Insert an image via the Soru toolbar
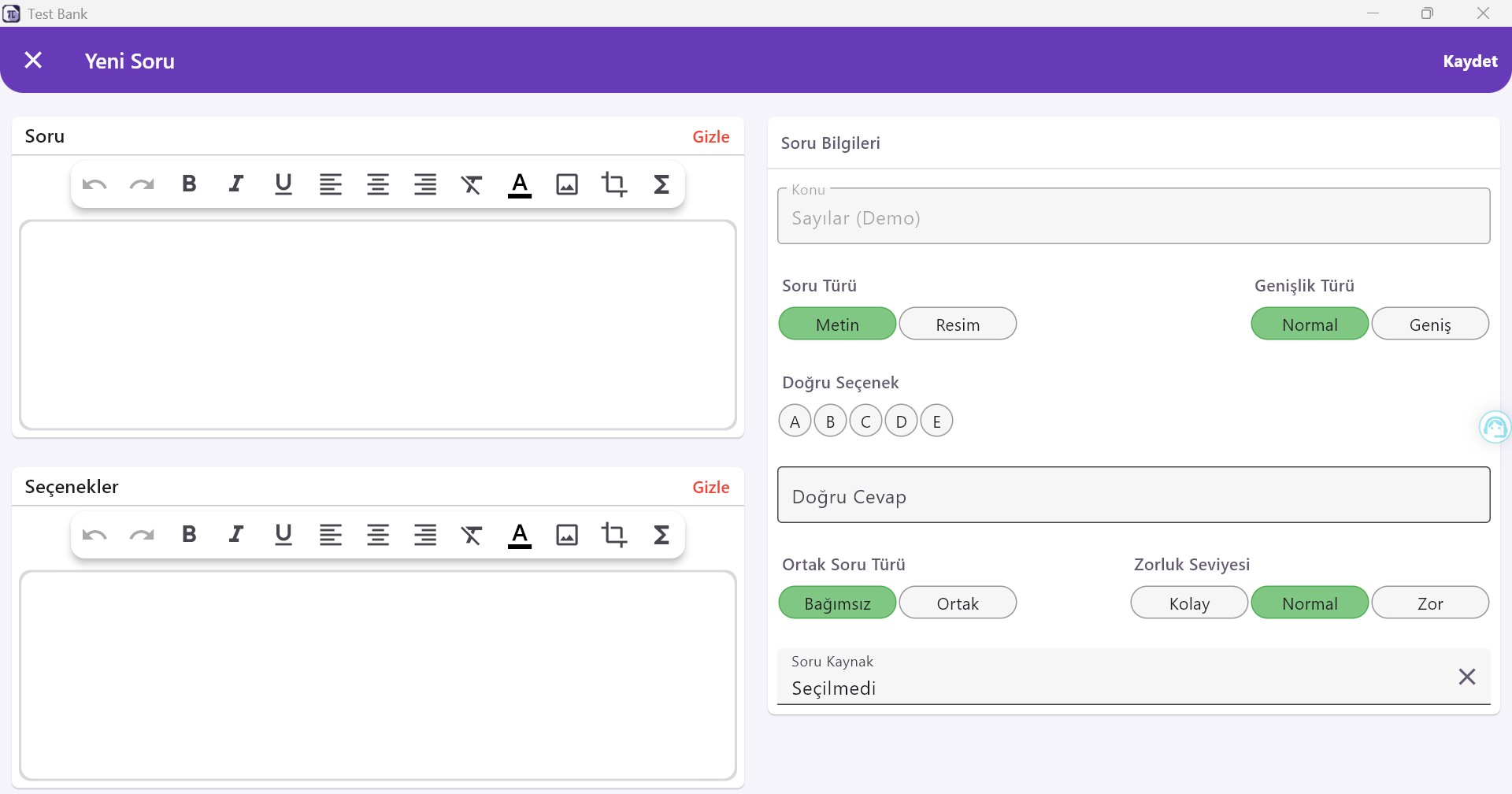Image resolution: width=1512 pixels, height=794 pixels. 567,184
